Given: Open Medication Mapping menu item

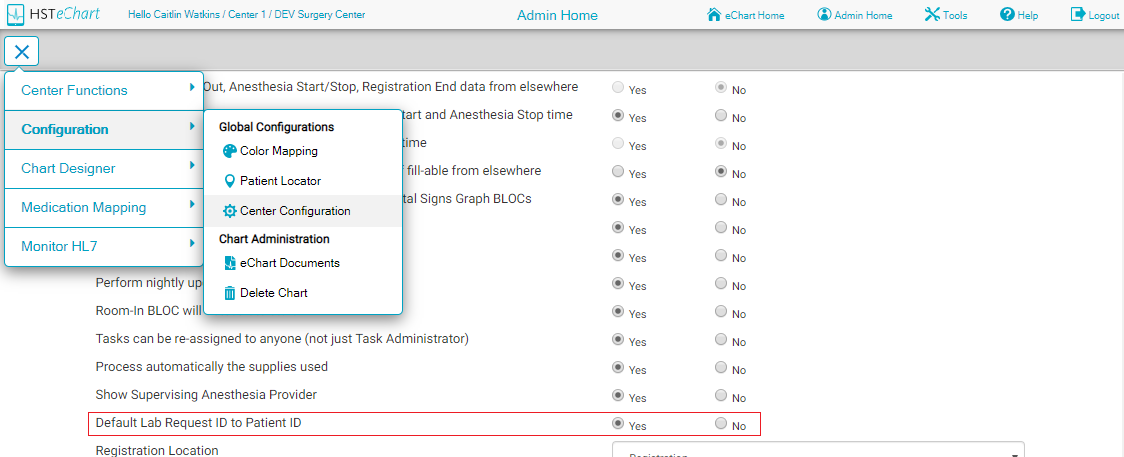Looking at the screenshot, I should pos(104,207).
